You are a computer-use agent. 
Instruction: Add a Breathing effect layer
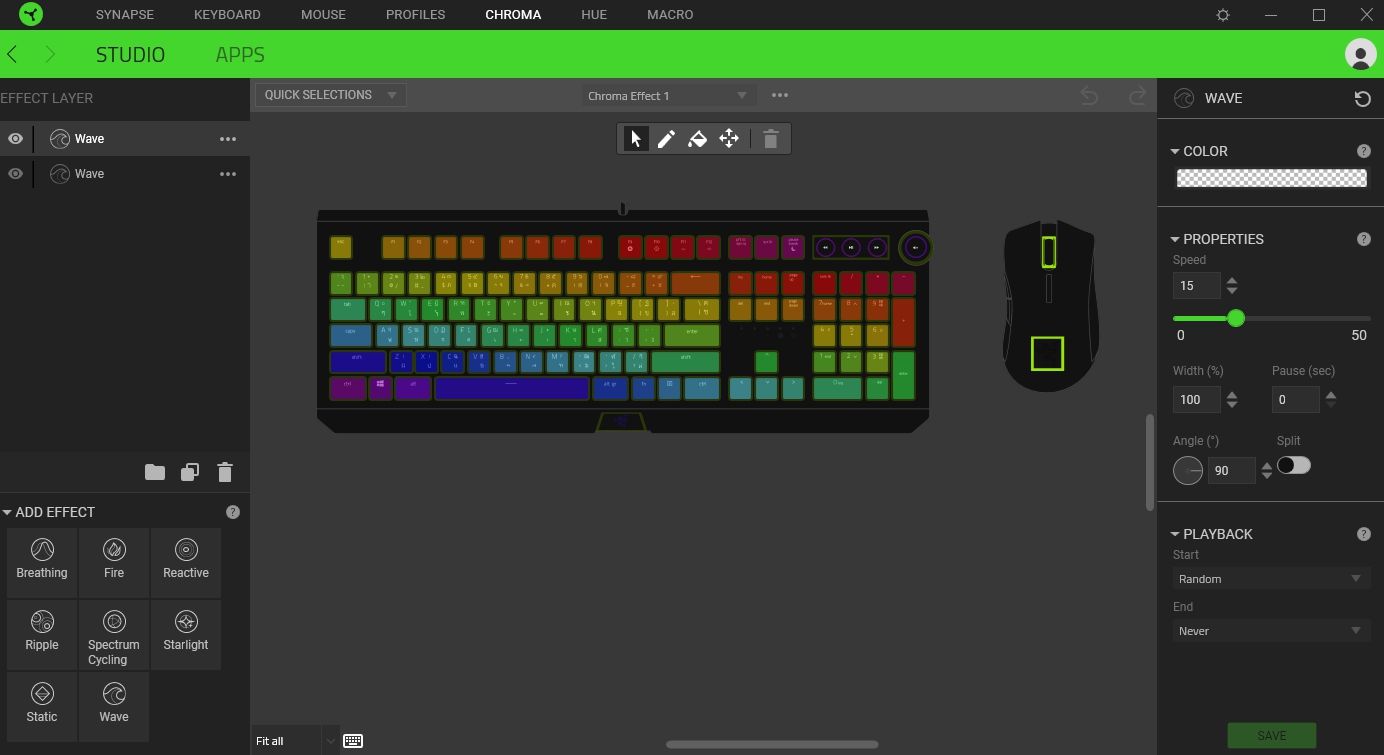pos(42,562)
